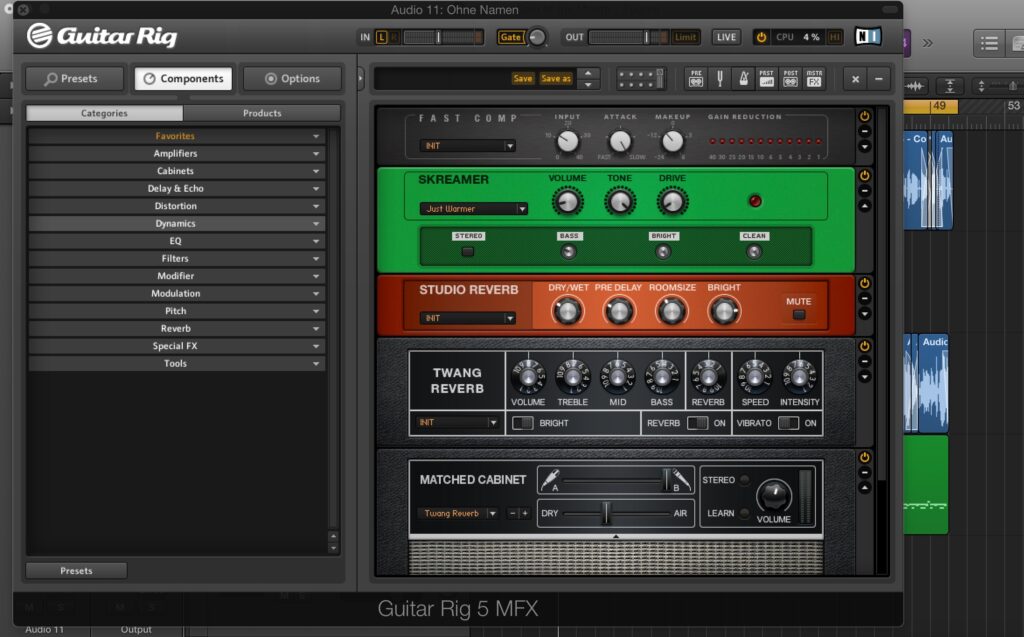The image size is (1024, 637).
Task: Enable LIVE view mode
Action: pyautogui.click(x=726, y=37)
